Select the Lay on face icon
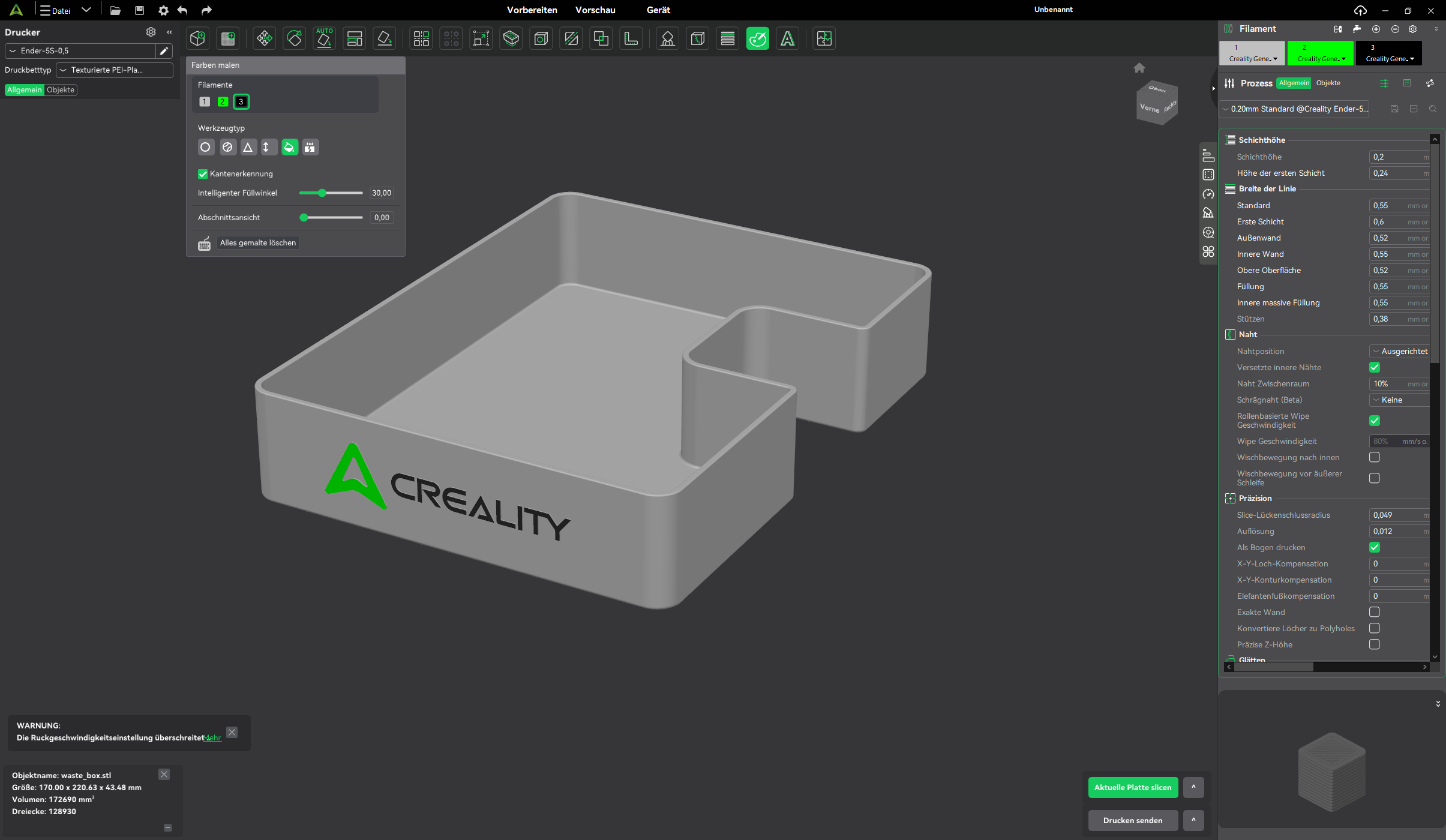The height and width of the screenshot is (840, 1446). pyautogui.click(x=384, y=38)
